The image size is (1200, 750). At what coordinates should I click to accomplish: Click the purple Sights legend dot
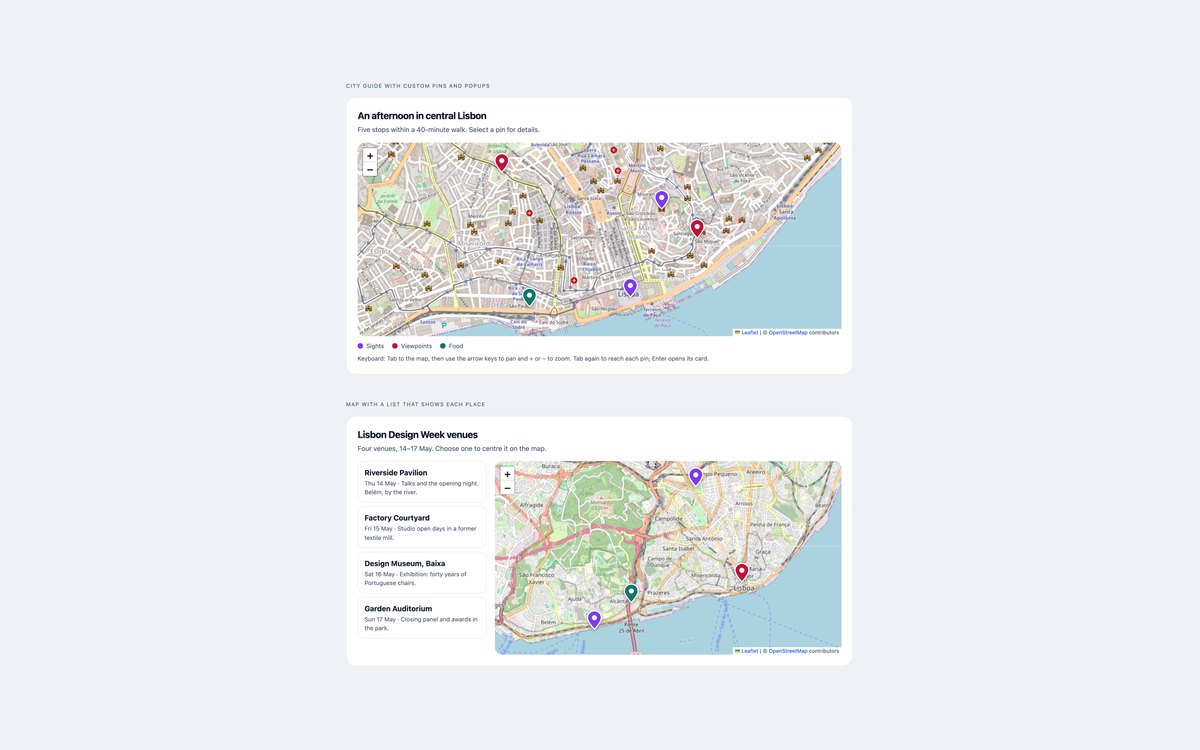coord(361,346)
